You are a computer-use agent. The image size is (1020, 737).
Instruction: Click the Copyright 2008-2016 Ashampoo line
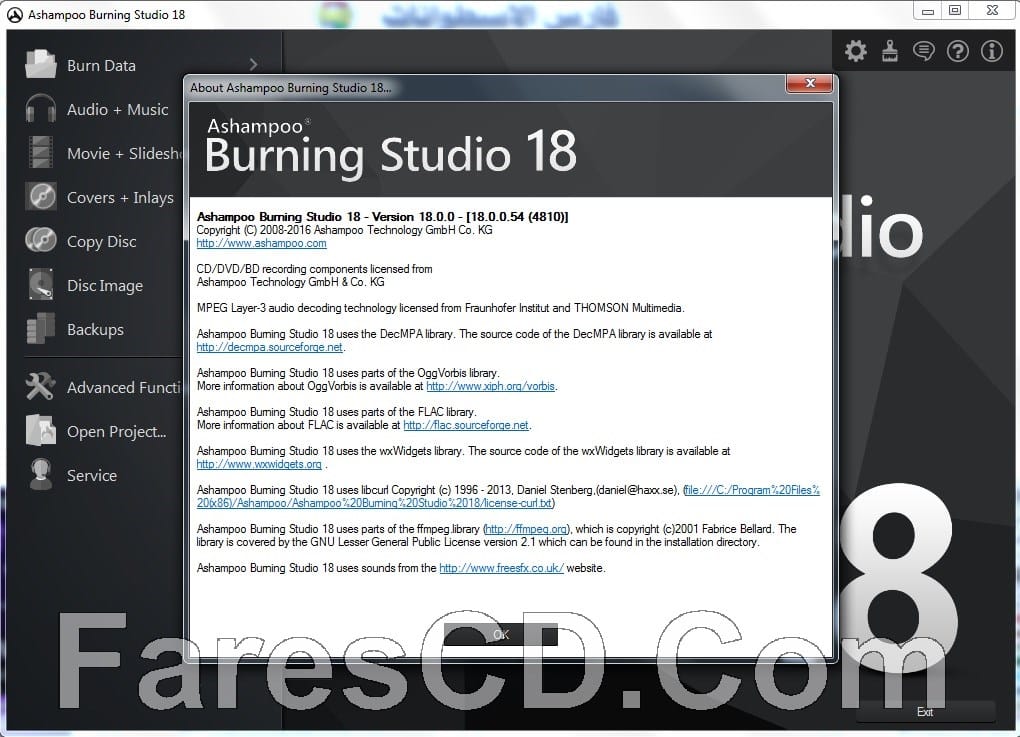(x=344, y=230)
